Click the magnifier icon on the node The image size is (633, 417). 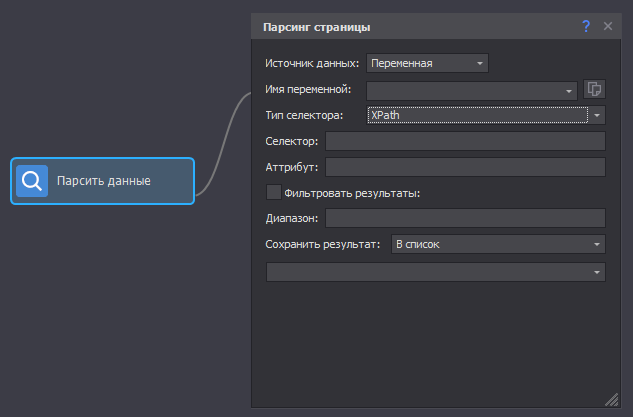(x=32, y=181)
